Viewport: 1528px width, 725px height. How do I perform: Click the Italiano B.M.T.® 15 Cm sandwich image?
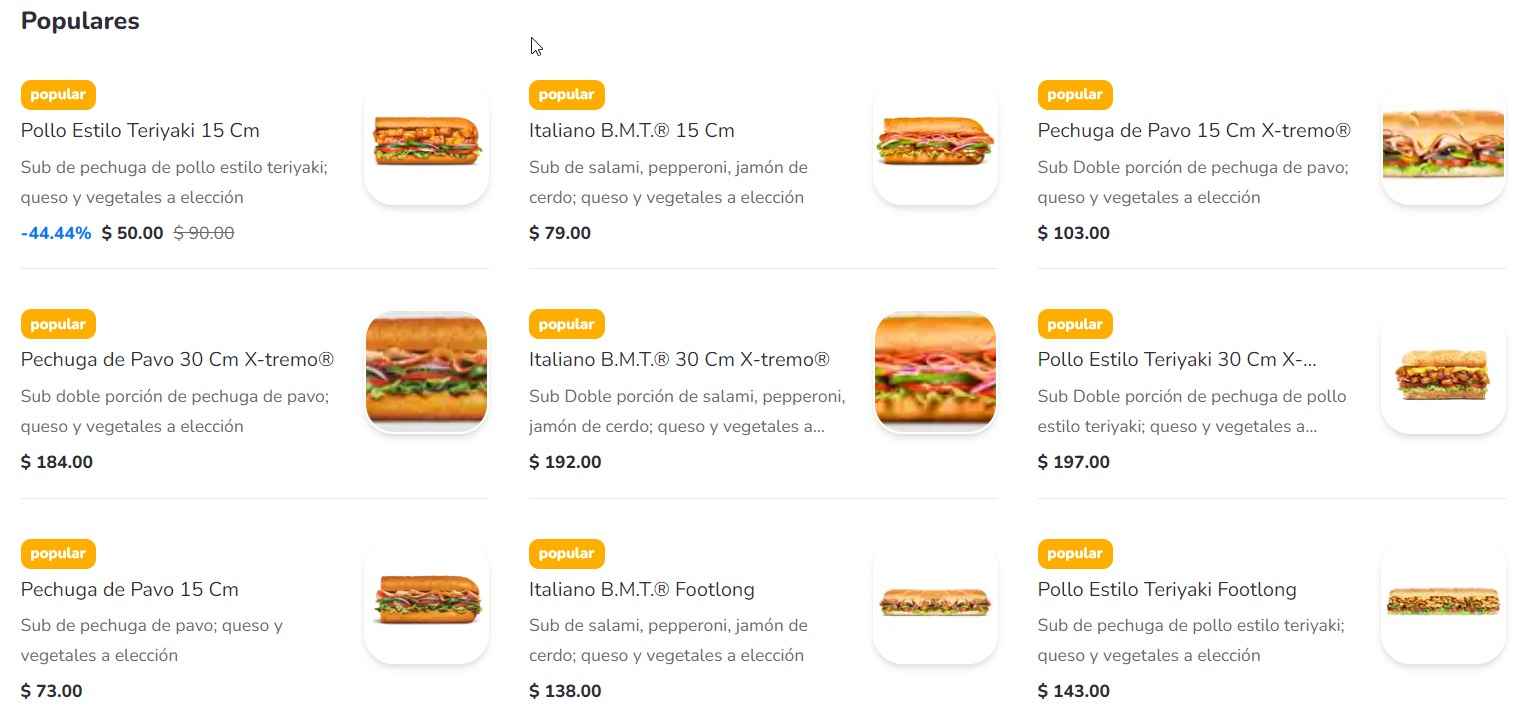[934, 143]
